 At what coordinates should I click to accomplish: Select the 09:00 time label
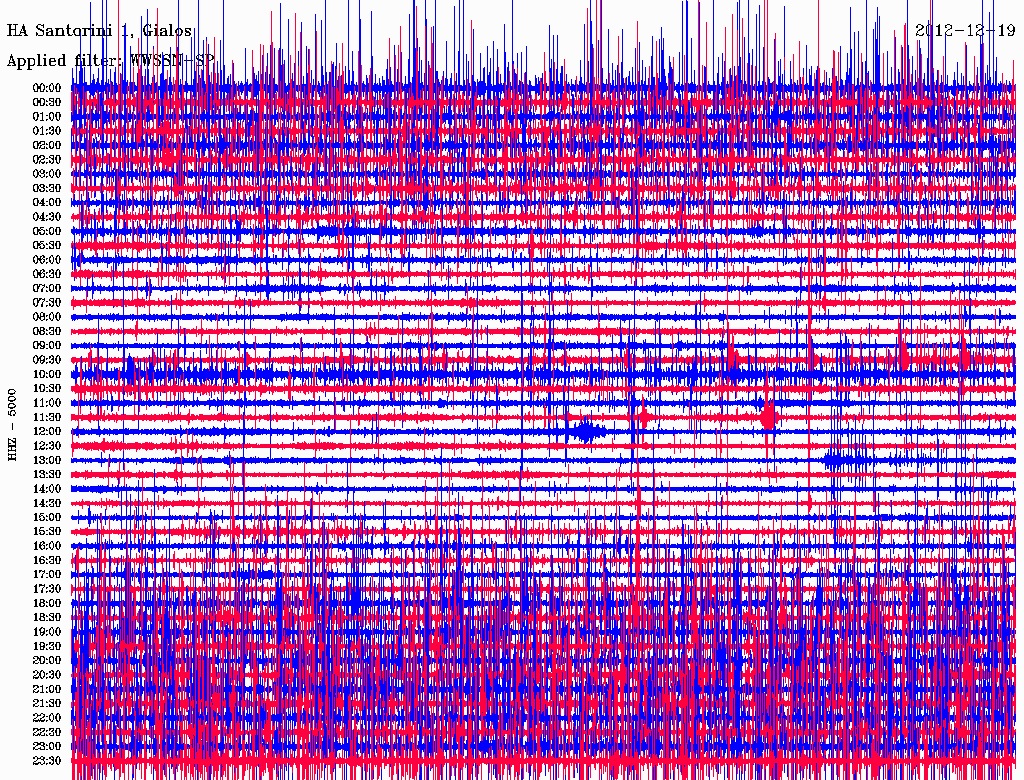47,346
